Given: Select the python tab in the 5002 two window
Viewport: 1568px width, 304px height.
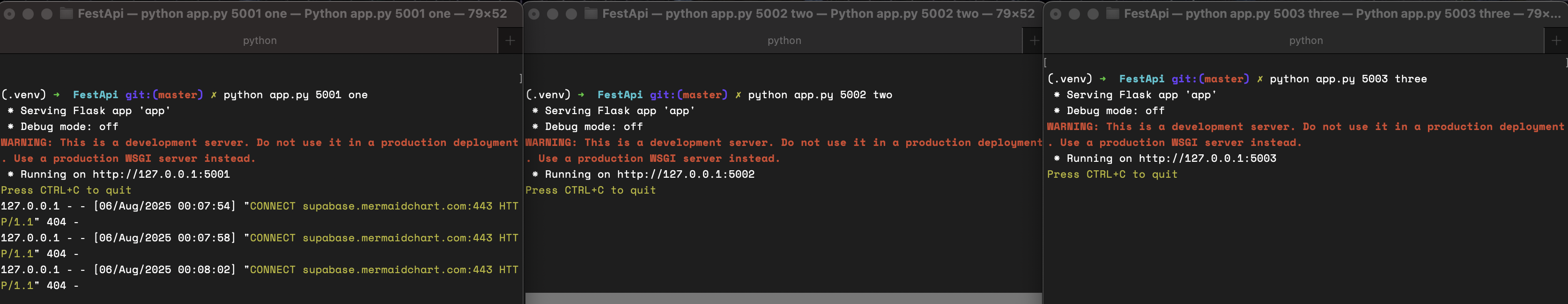Looking at the screenshot, I should coord(784,41).
